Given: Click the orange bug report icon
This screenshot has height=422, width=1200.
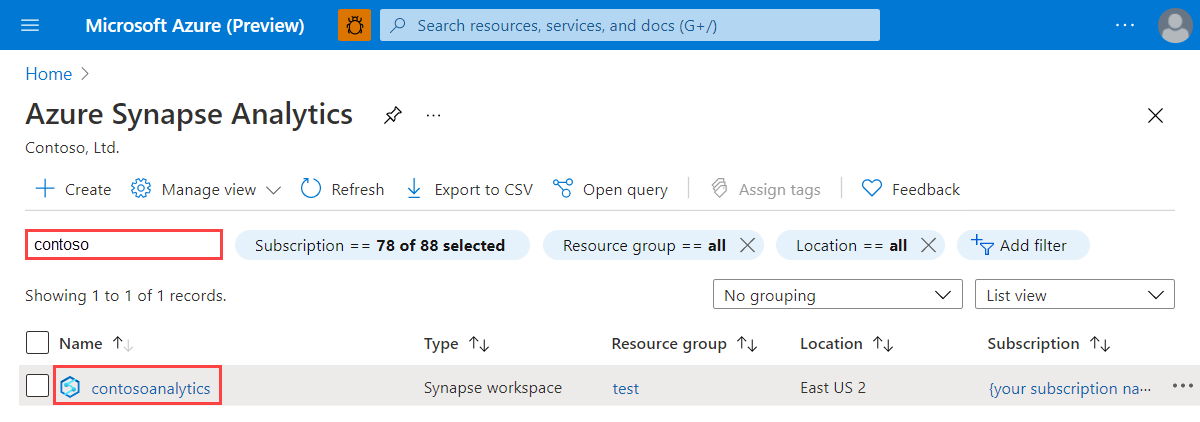Looking at the screenshot, I should pos(354,25).
